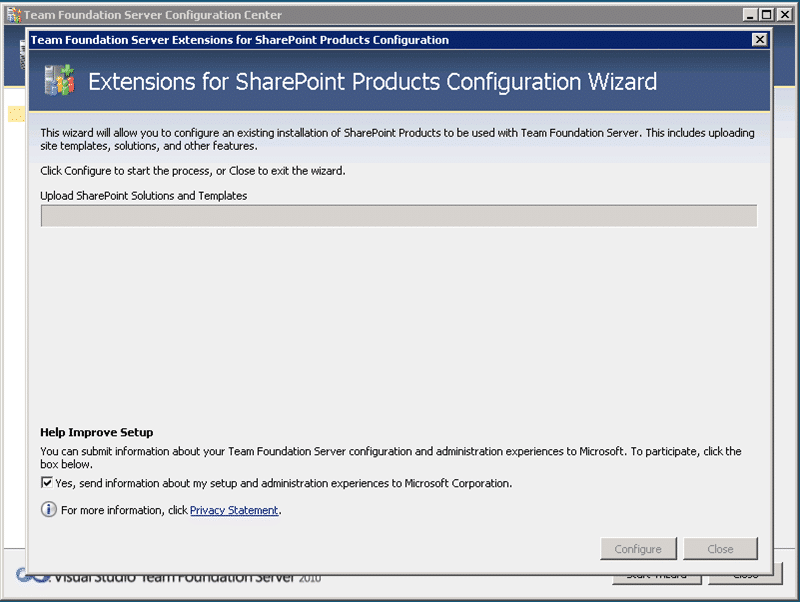Close the SharePoint Products Configuration dialog
Screen dimensions: 800x602
(x=760, y=39)
